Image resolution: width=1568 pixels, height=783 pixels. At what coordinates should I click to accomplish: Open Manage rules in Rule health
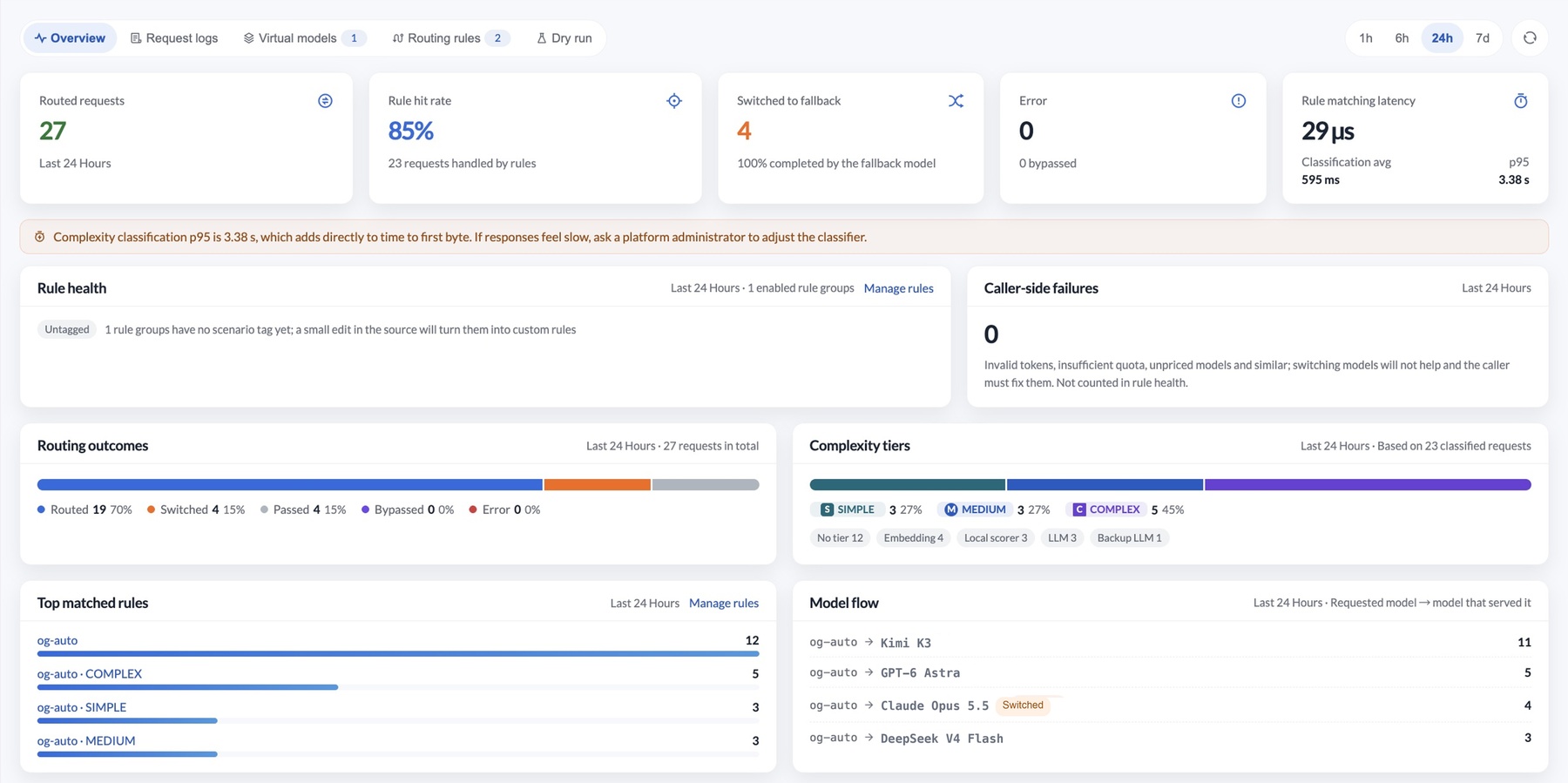(x=898, y=288)
